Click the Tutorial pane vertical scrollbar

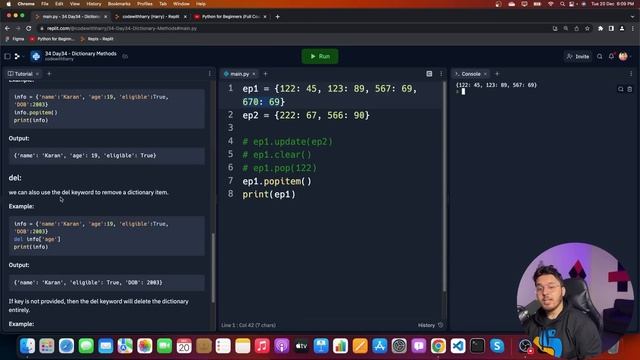(213, 267)
